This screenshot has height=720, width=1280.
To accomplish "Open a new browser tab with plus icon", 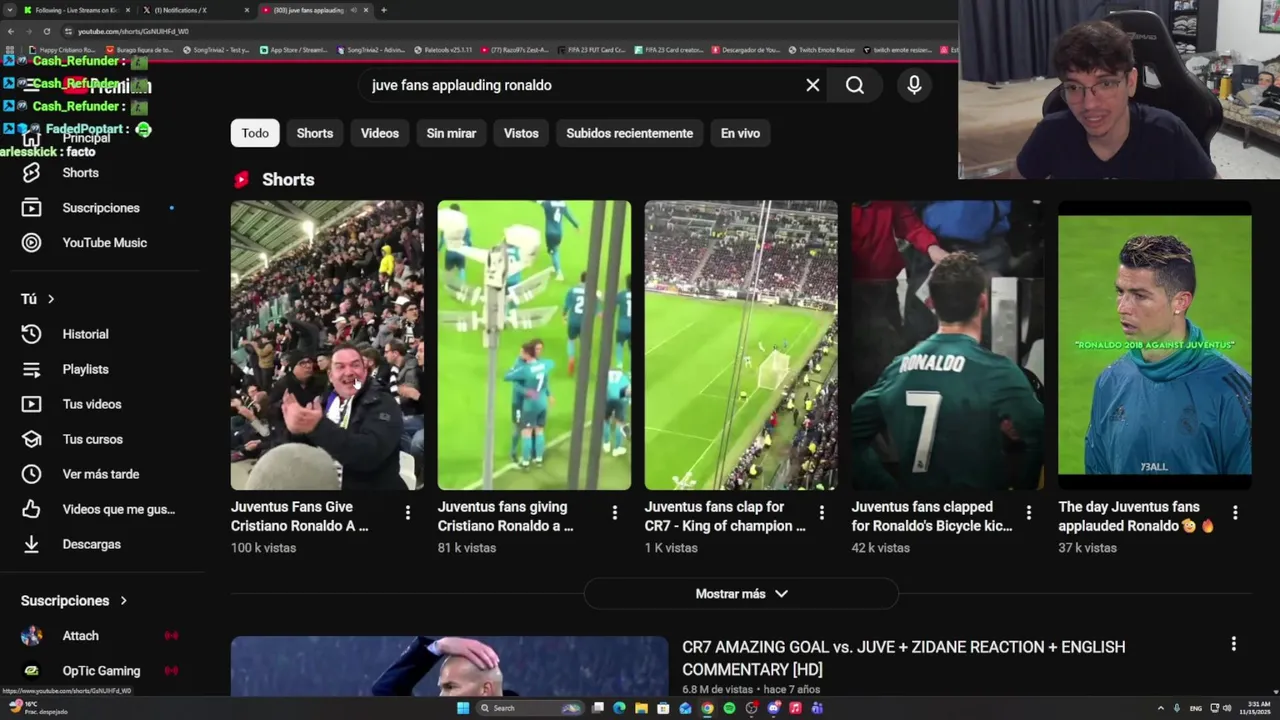I will 384,10.
